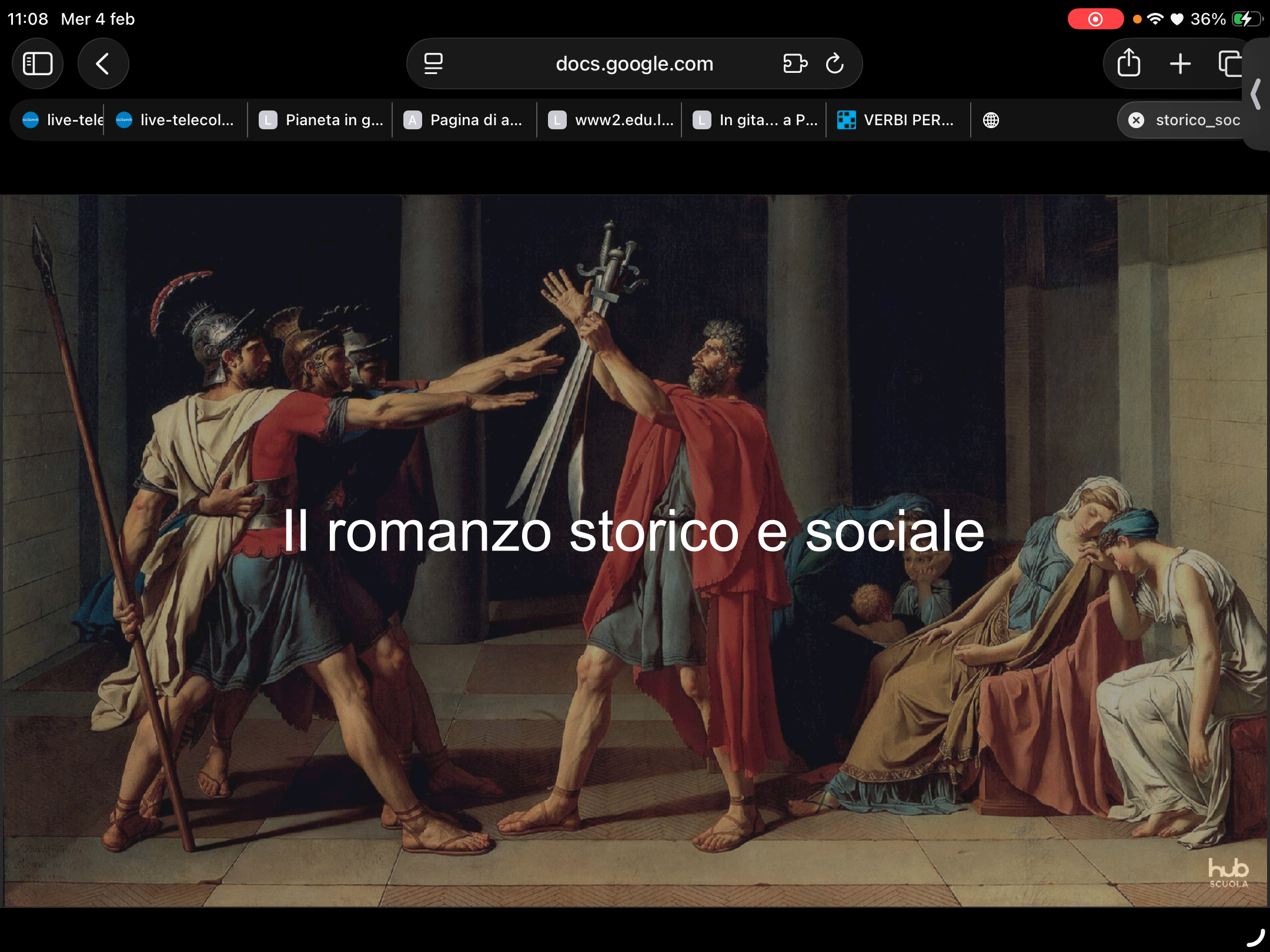This screenshot has height=952, width=1270.
Task: Click the extensions puzzle icon
Action: click(x=795, y=63)
